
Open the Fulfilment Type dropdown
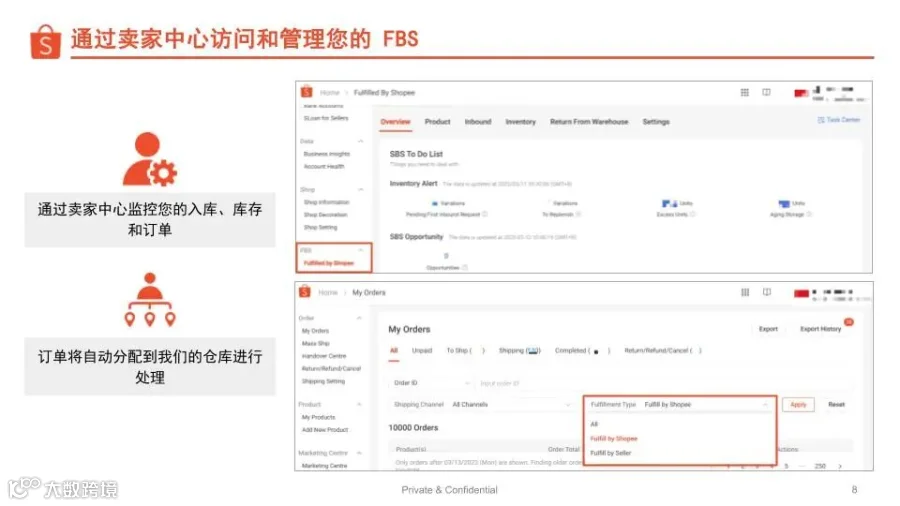click(x=679, y=404)
